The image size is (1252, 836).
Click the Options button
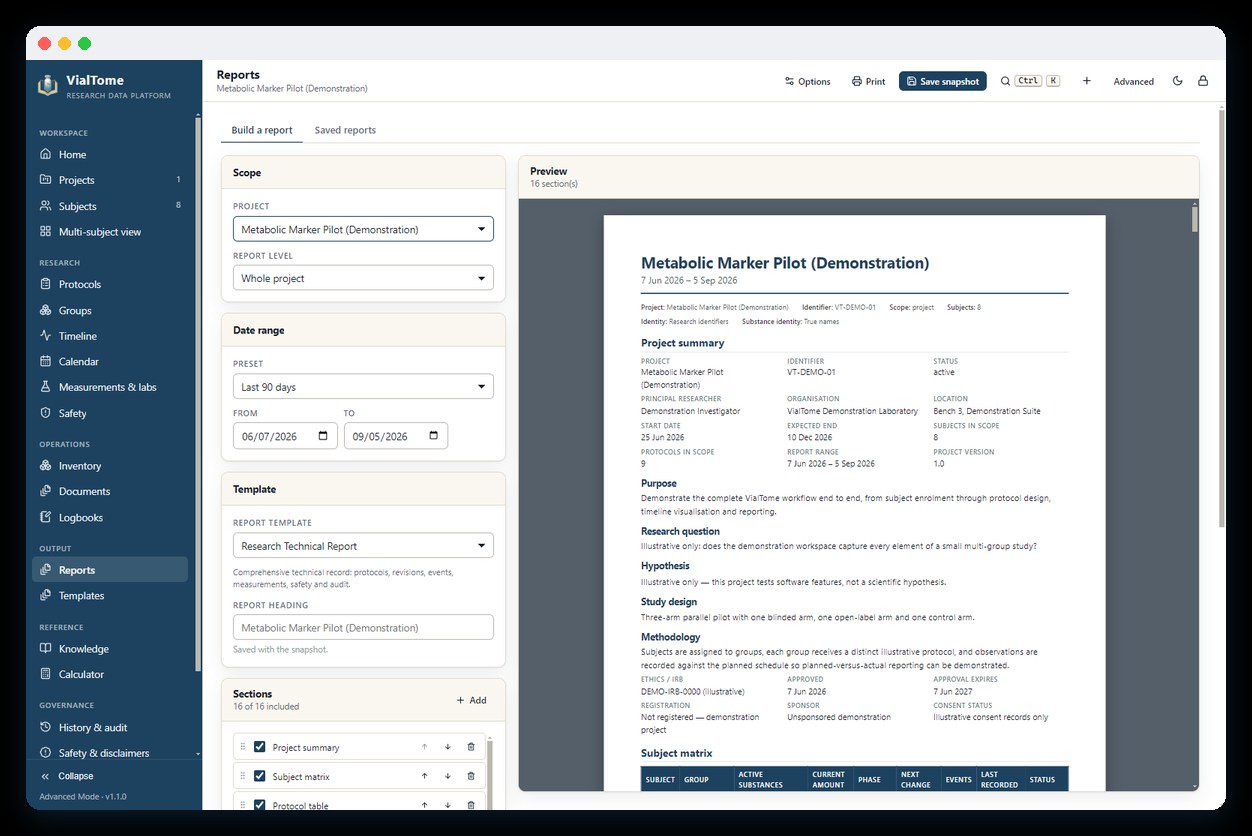(x=808, y=81)
